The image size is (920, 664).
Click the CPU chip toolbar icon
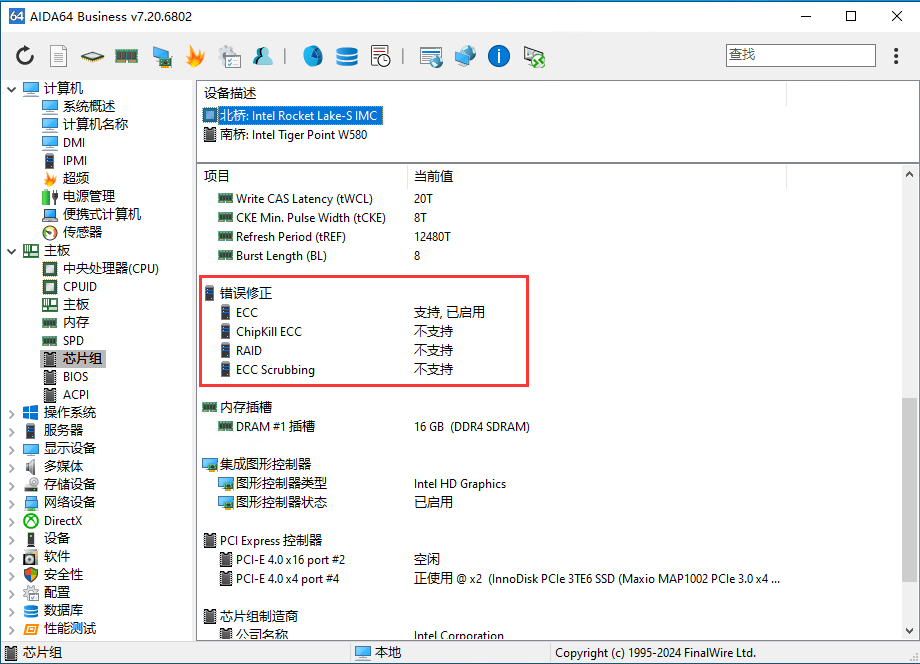pos(92,56)
